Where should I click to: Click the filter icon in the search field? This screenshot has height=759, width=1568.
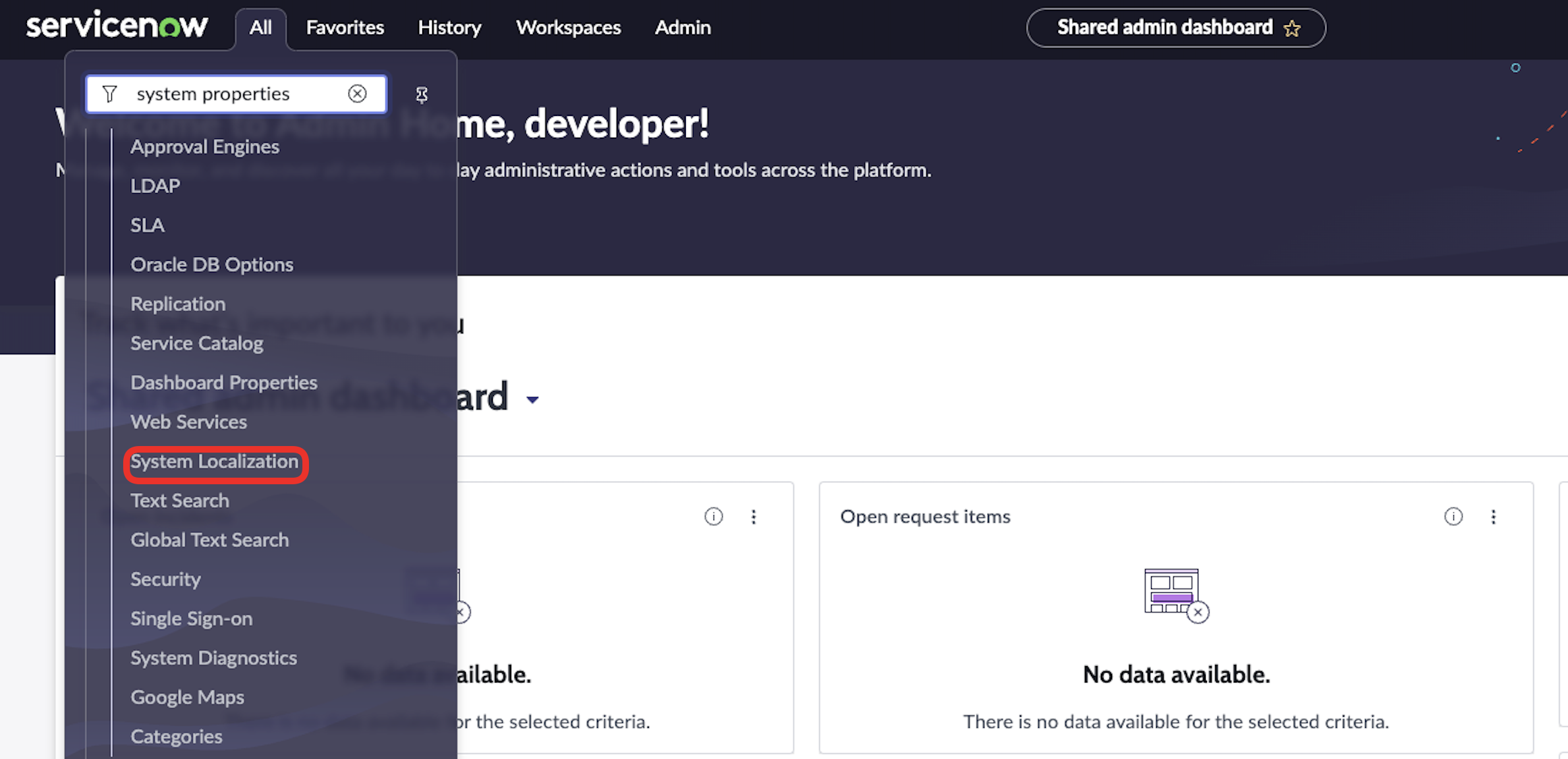point(109,94)
